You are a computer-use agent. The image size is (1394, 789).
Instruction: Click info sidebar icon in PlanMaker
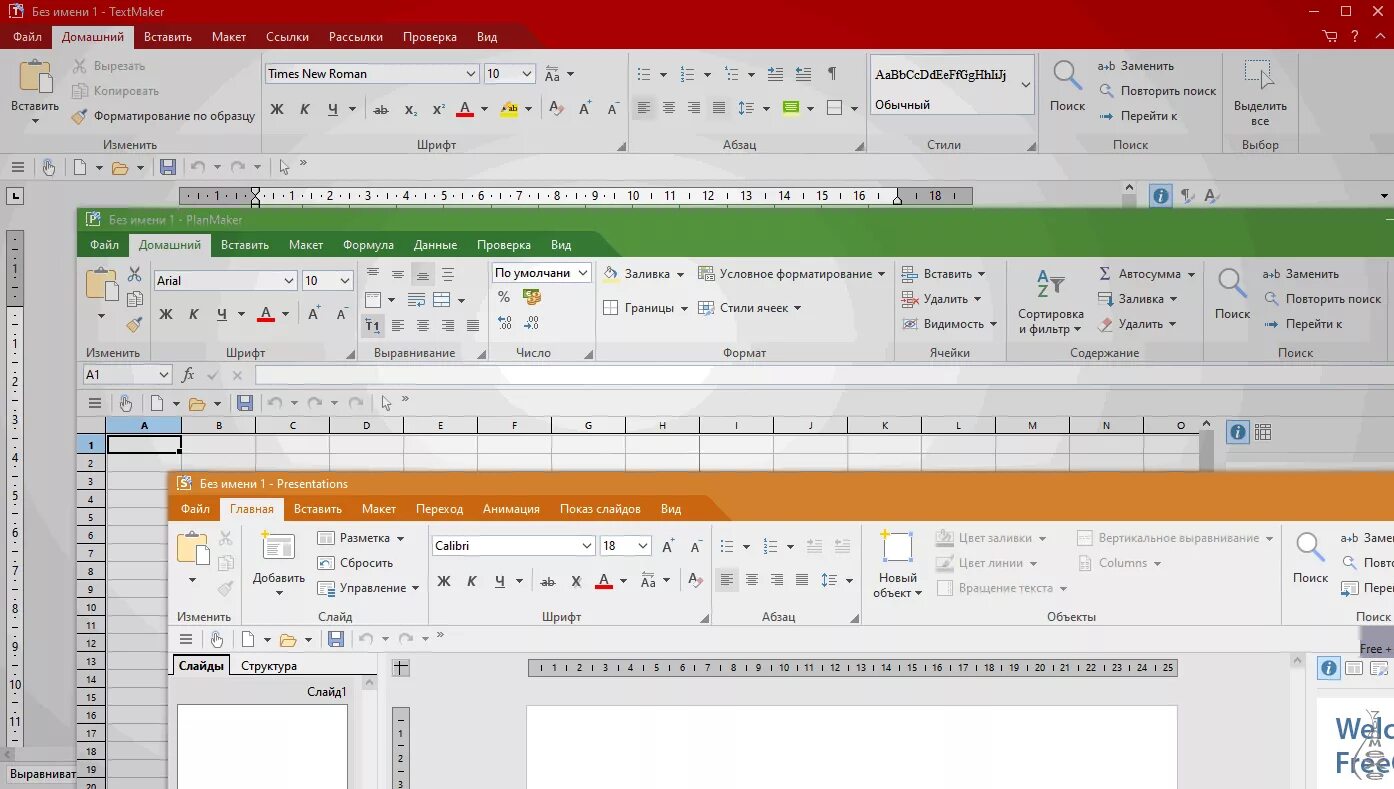click(x=1238, y=432)
